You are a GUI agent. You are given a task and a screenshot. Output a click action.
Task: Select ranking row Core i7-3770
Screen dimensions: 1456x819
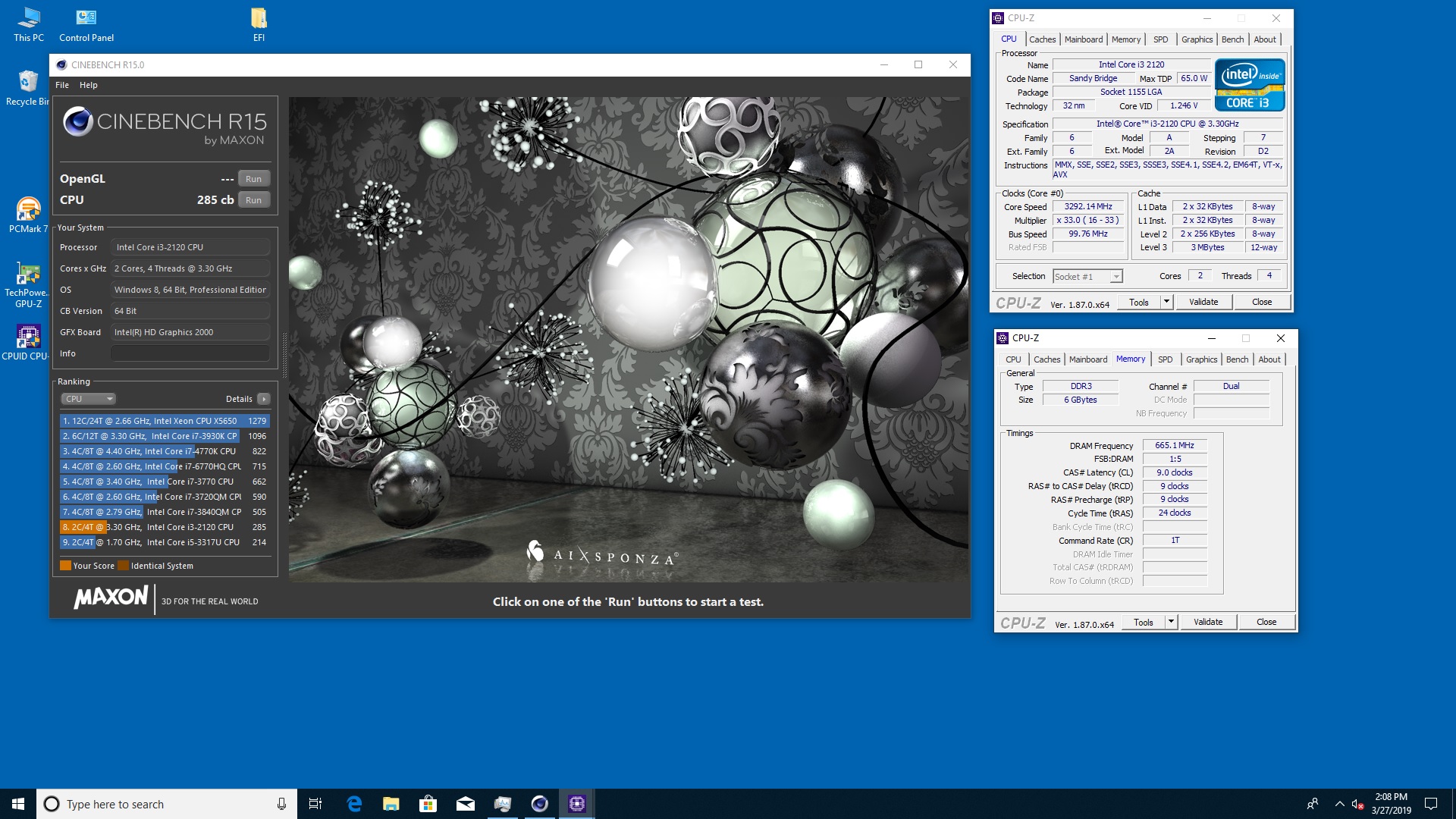coord(165,482)
